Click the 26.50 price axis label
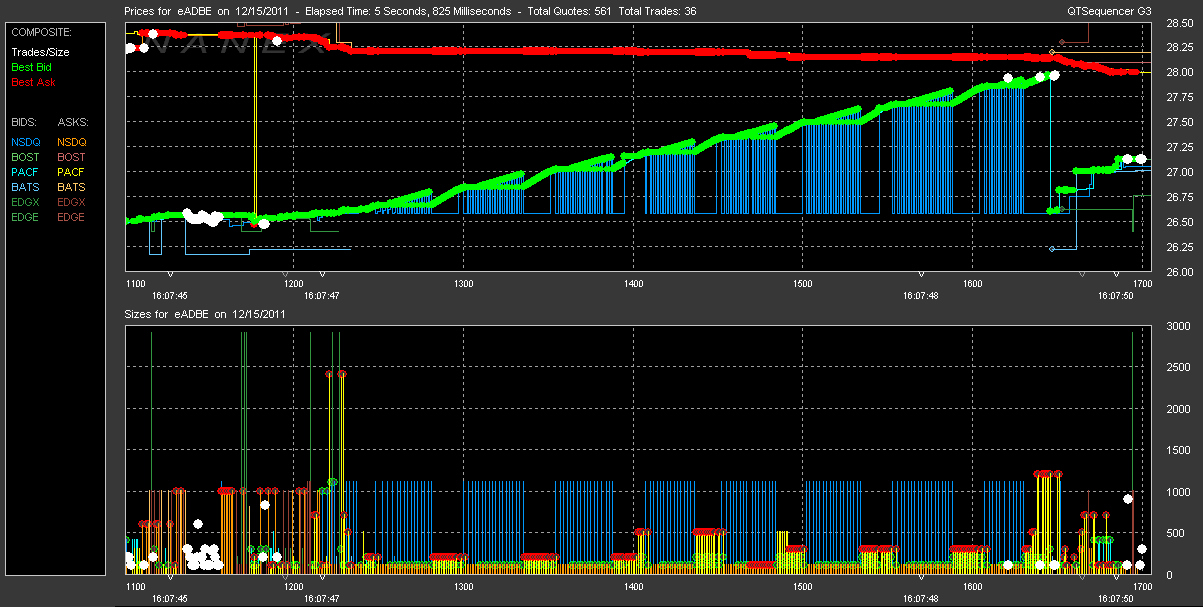The height and width of the screenshot is (607, 1203). (x=1178, y=222)
